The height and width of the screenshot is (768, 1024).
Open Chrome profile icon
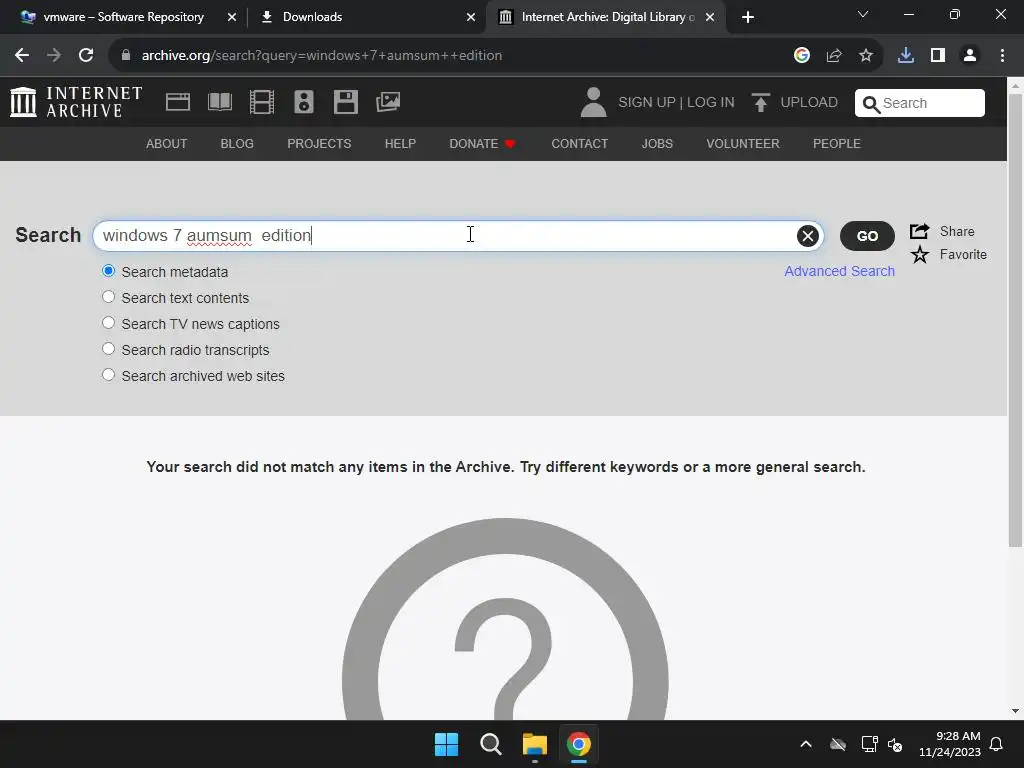(x=970, y=56)
